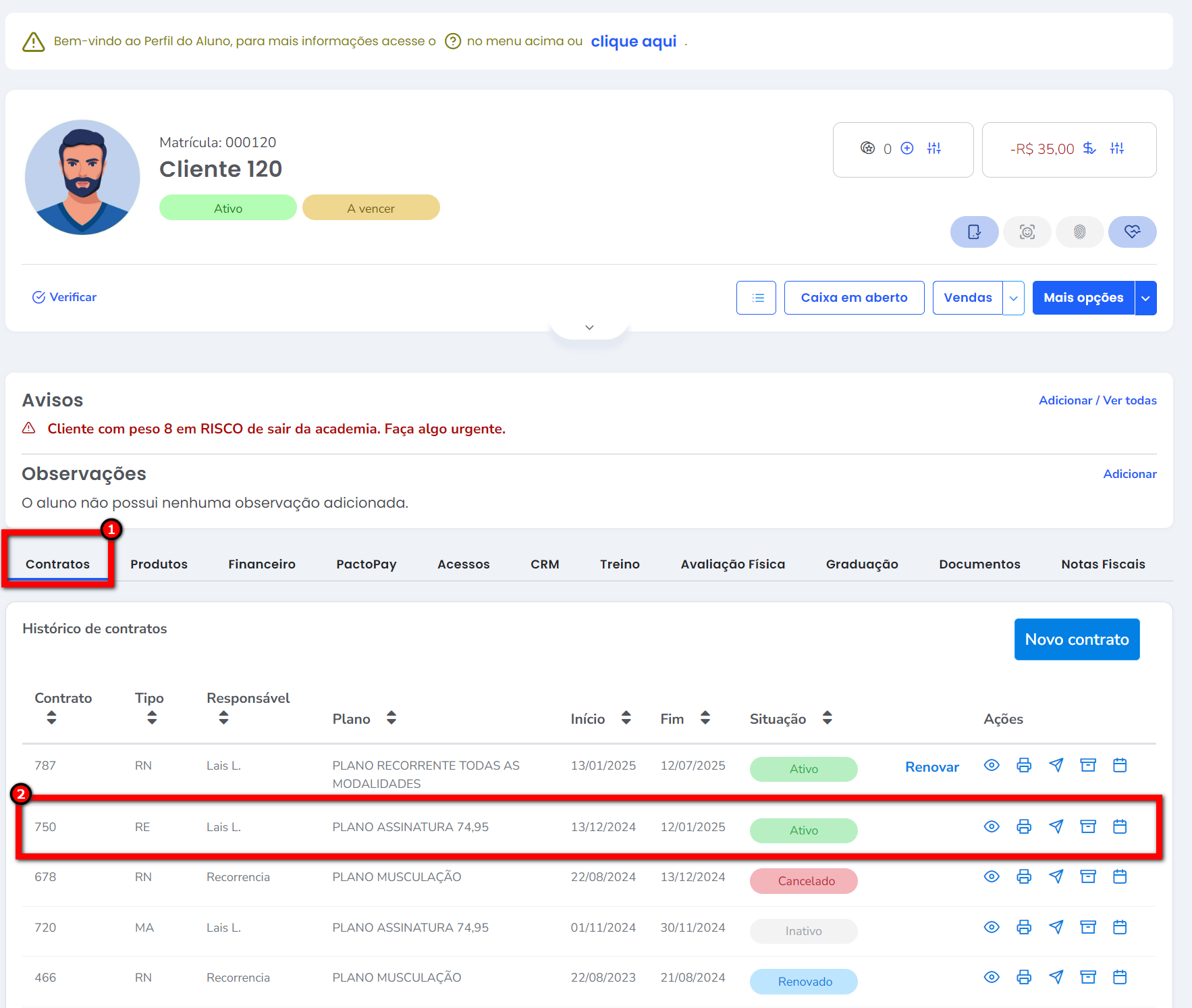Image resolution: width=1192 pixels, height=1008 pixels.
Task: View contract 787 with the eye icon
Action: pos(992,765)
